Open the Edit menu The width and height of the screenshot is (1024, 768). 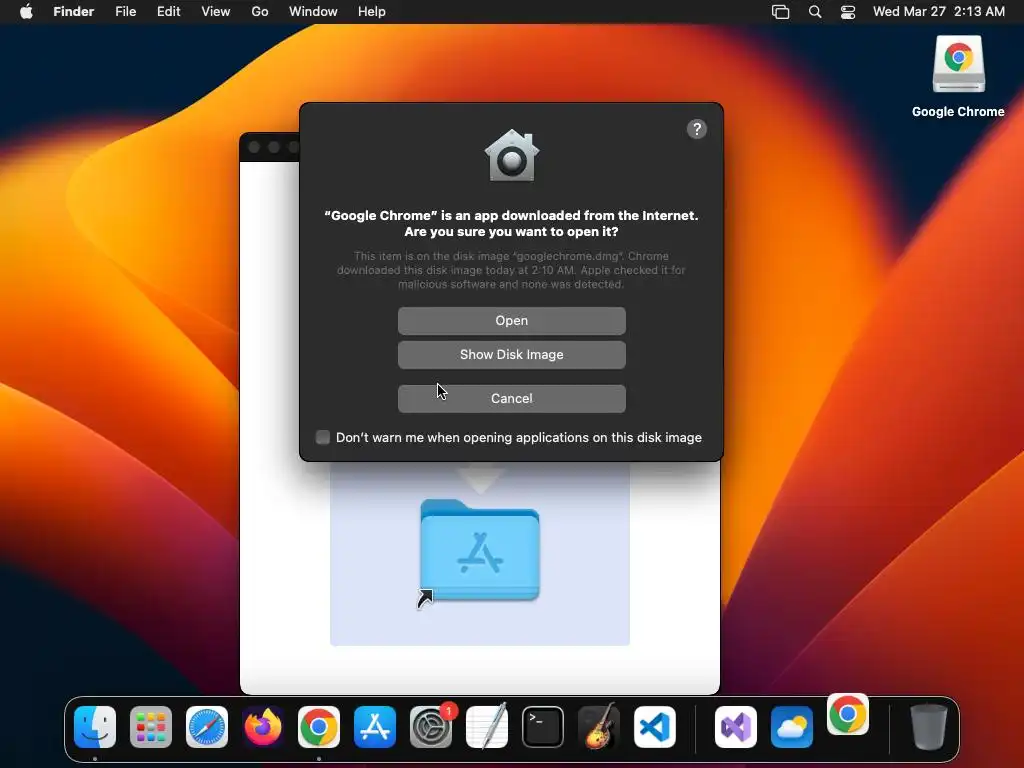click(168, 12)
